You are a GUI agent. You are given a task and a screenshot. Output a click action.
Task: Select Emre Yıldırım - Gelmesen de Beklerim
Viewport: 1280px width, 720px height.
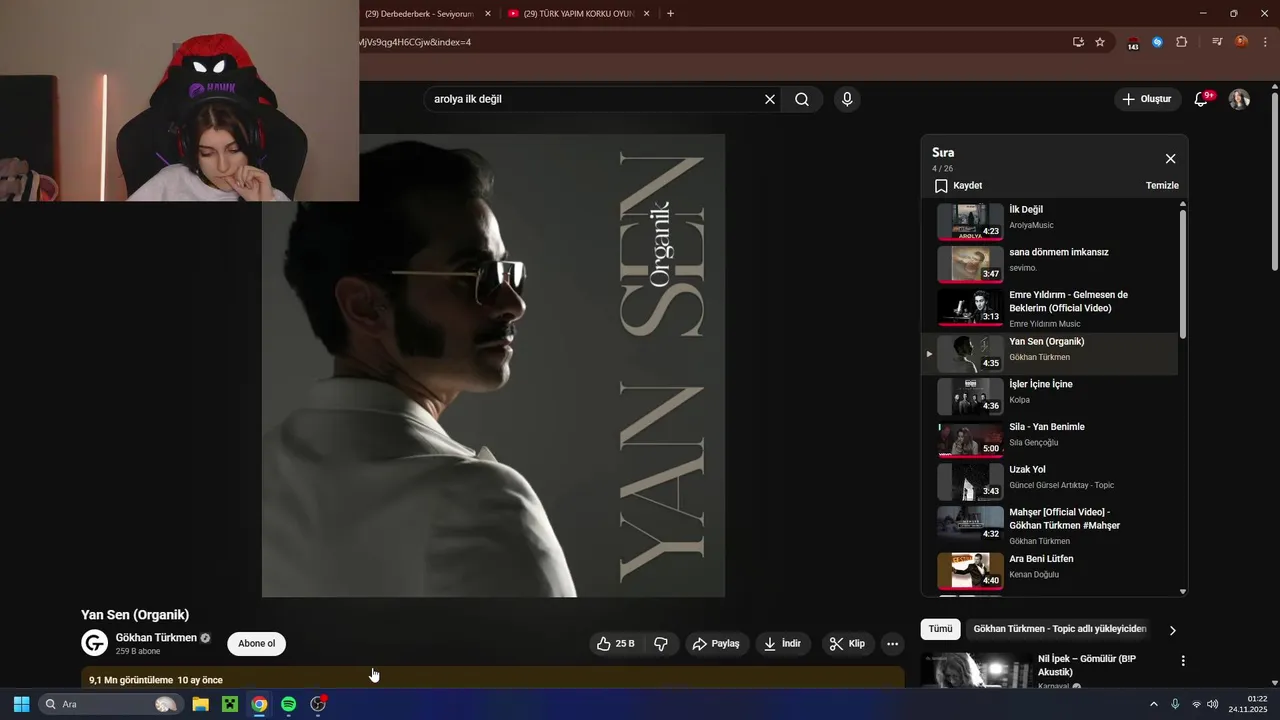pos(1049,309)
